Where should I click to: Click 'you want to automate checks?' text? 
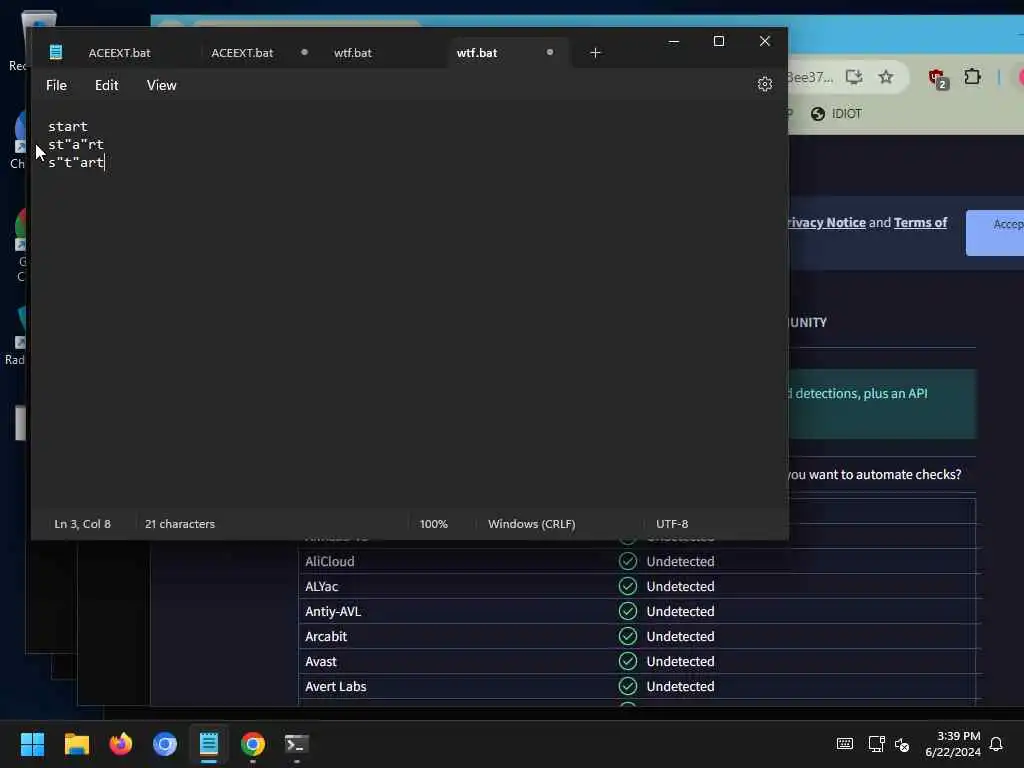point(874,475)
